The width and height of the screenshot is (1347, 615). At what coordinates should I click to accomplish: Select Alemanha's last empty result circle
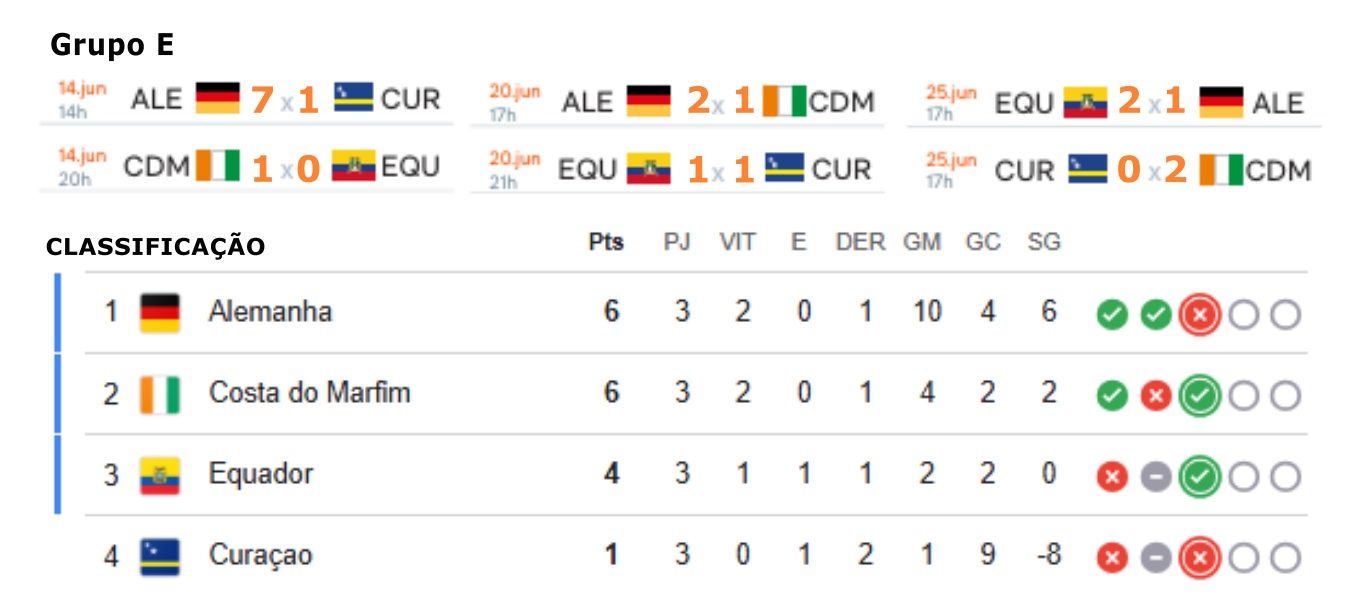click(1285, 315)
